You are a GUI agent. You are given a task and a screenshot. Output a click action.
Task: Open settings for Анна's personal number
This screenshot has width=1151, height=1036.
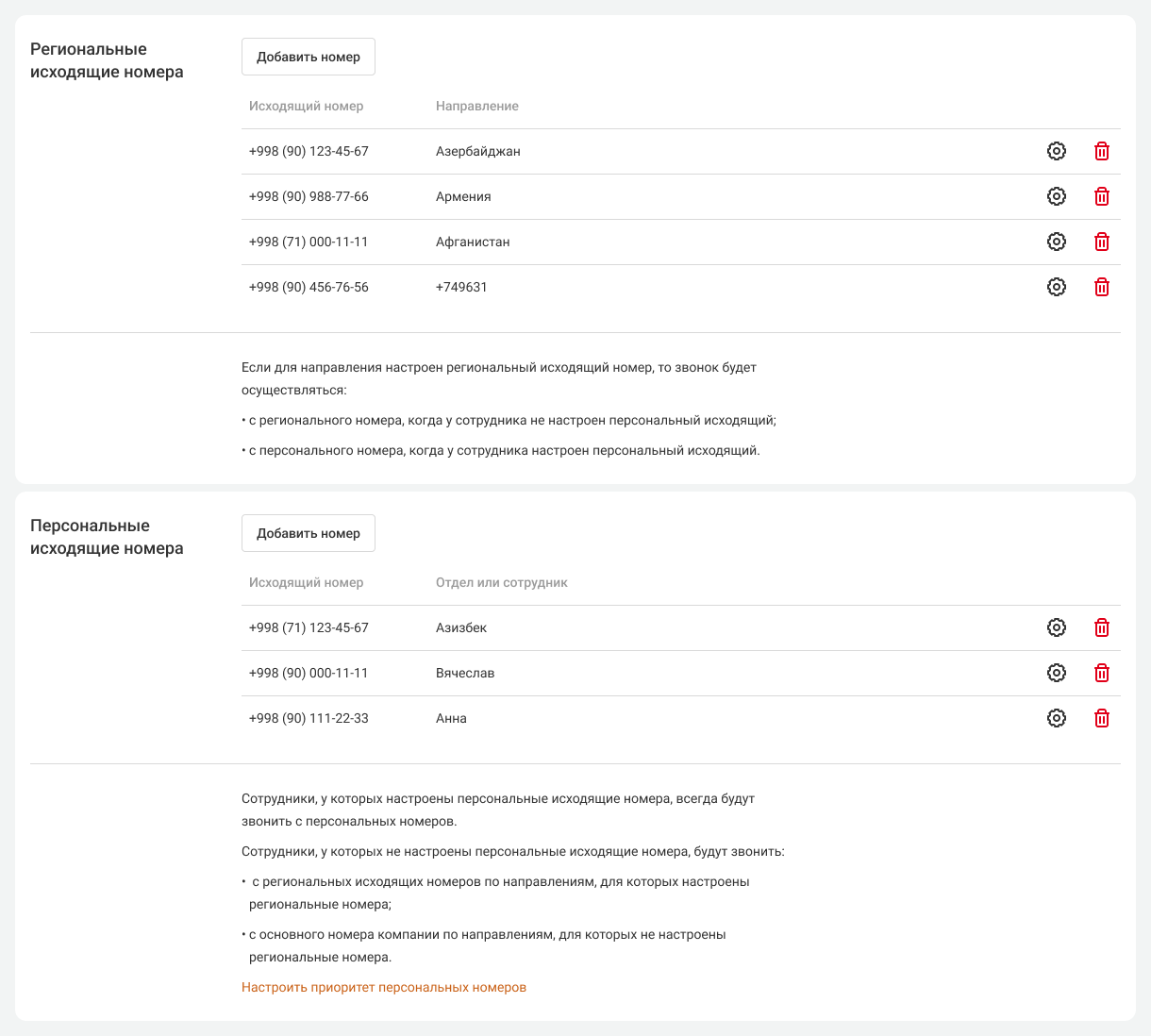tap(1057, 718)
